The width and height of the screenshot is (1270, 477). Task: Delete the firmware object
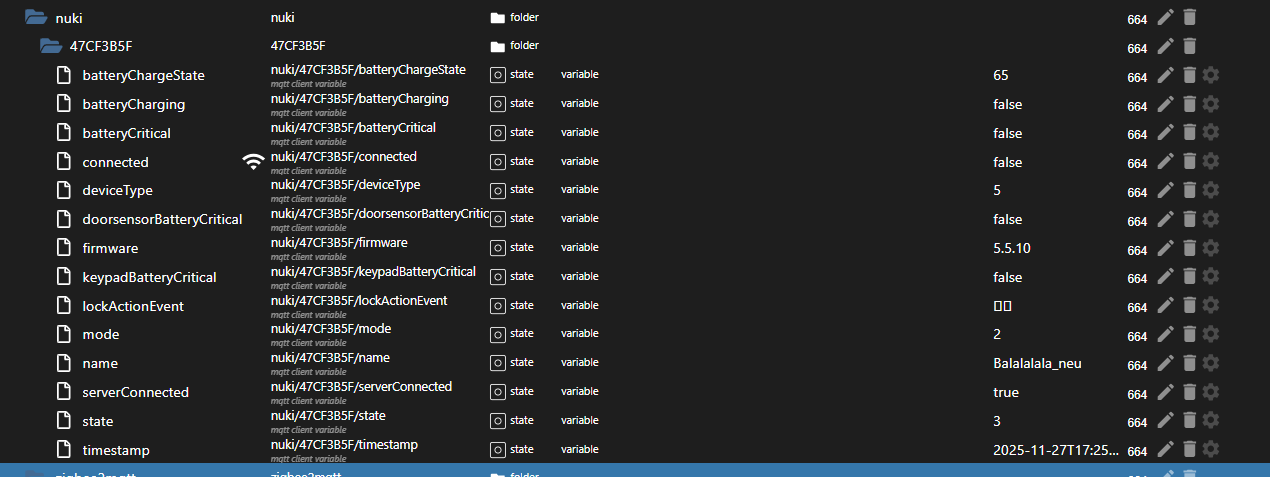pyautogui.click(x=1188, y=248)
